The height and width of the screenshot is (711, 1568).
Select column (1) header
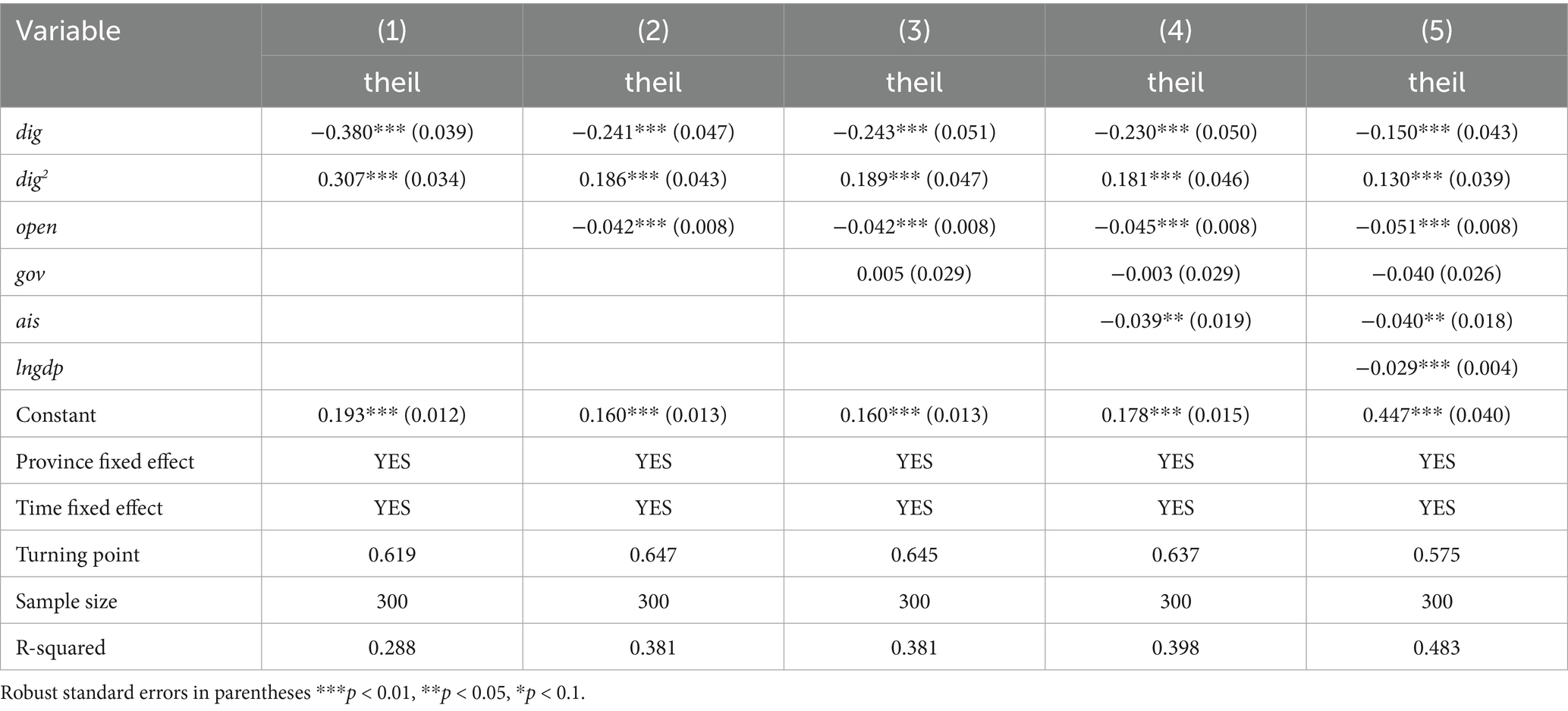coord(392,30)
